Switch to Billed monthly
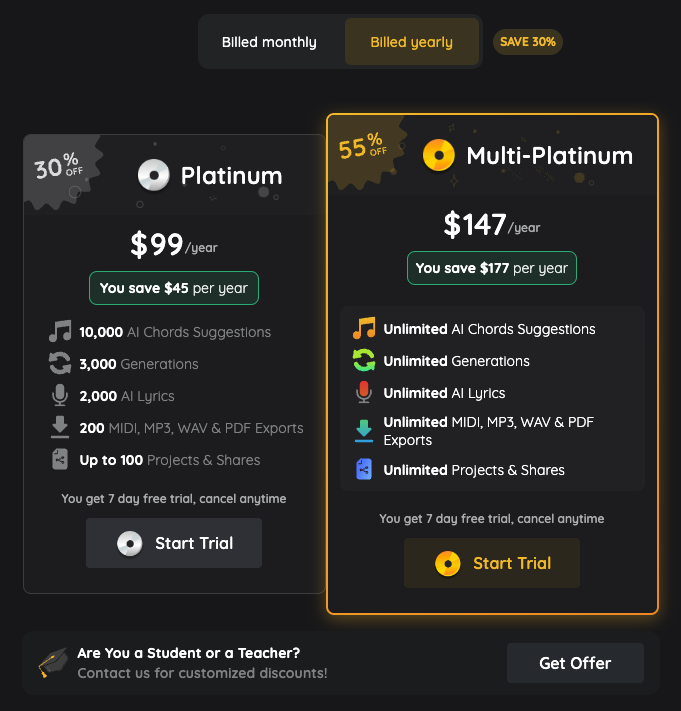This screenshot has width=681, height=711. coord(269,42)
